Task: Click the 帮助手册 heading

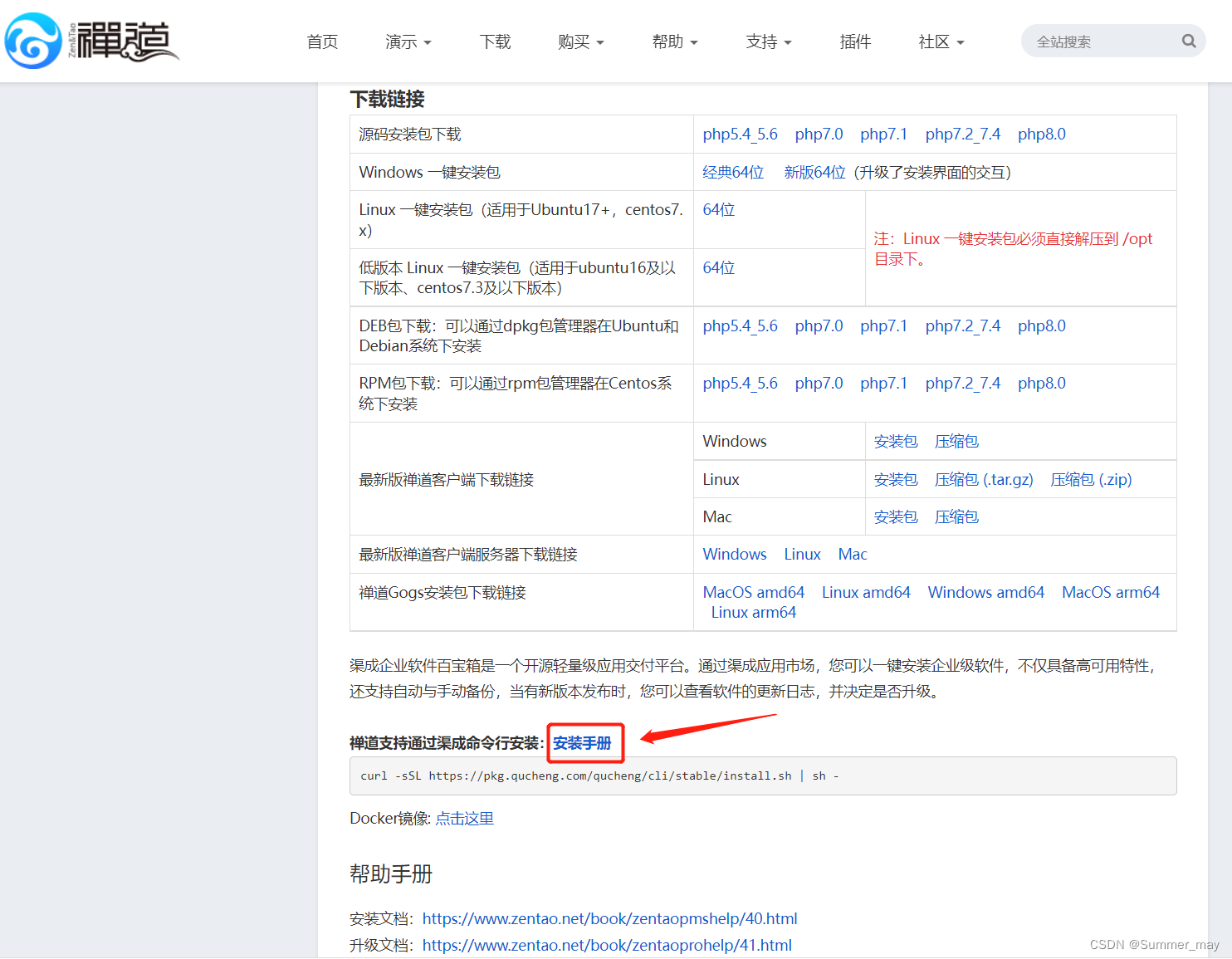Action: [391, 874]
